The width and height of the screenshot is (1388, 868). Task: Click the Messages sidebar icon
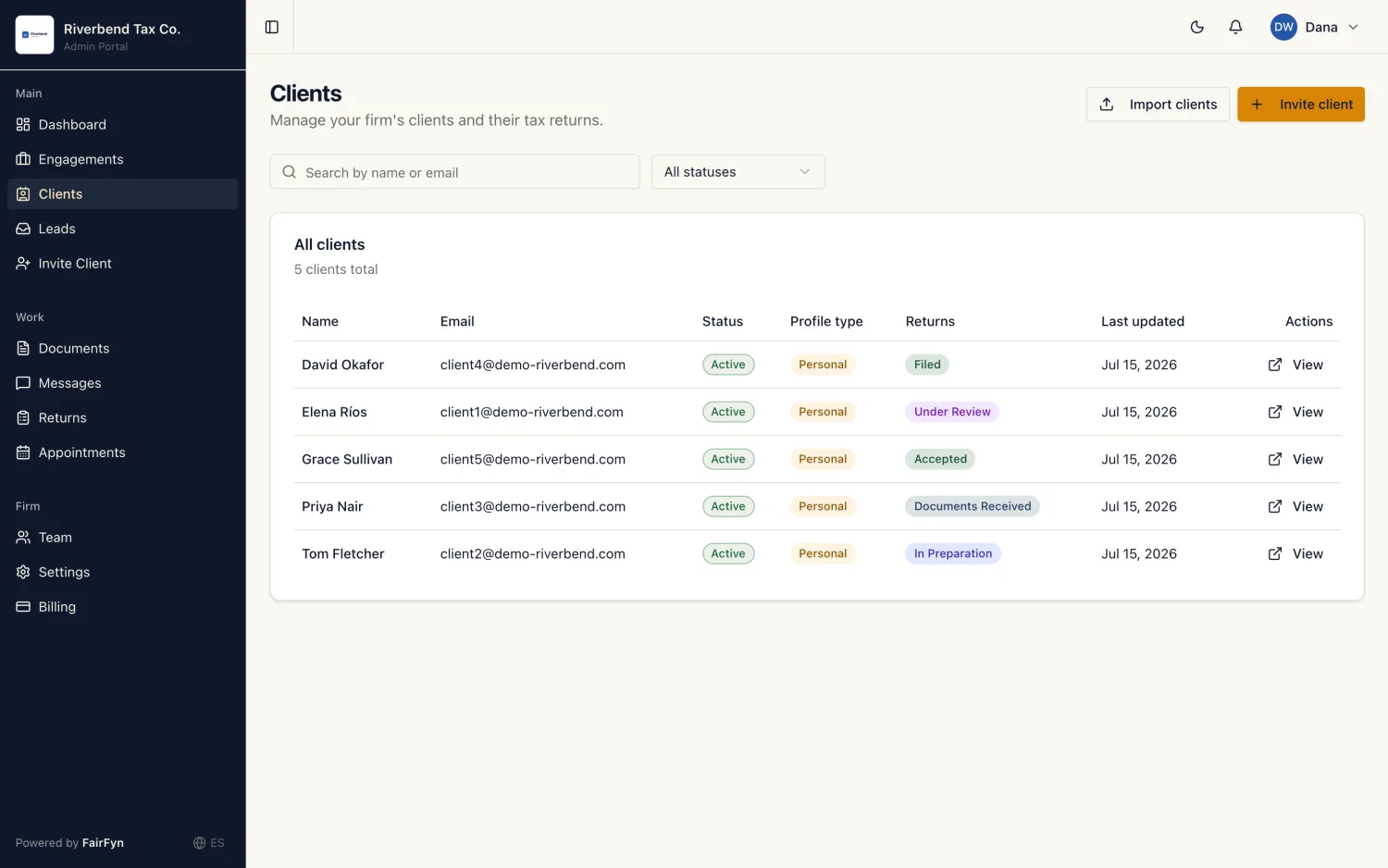pos(23,383)
